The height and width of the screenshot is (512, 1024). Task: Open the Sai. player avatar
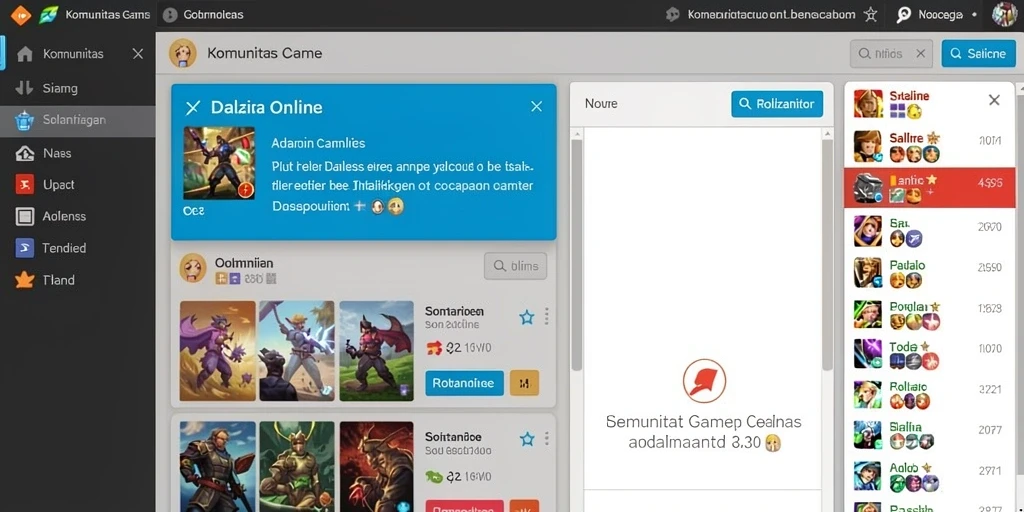868,231
